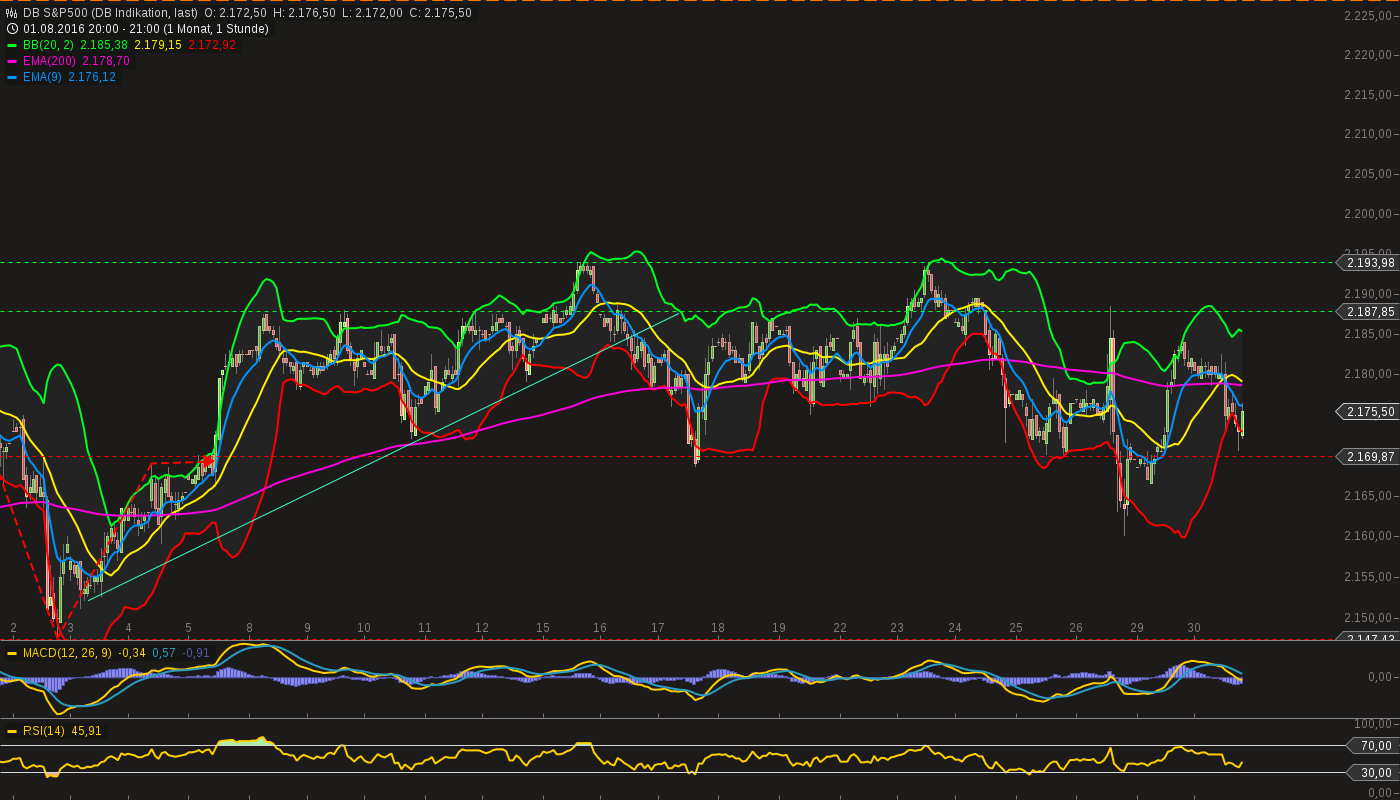Click the current price tag 2.175,50

click(x=1368, y=411)
